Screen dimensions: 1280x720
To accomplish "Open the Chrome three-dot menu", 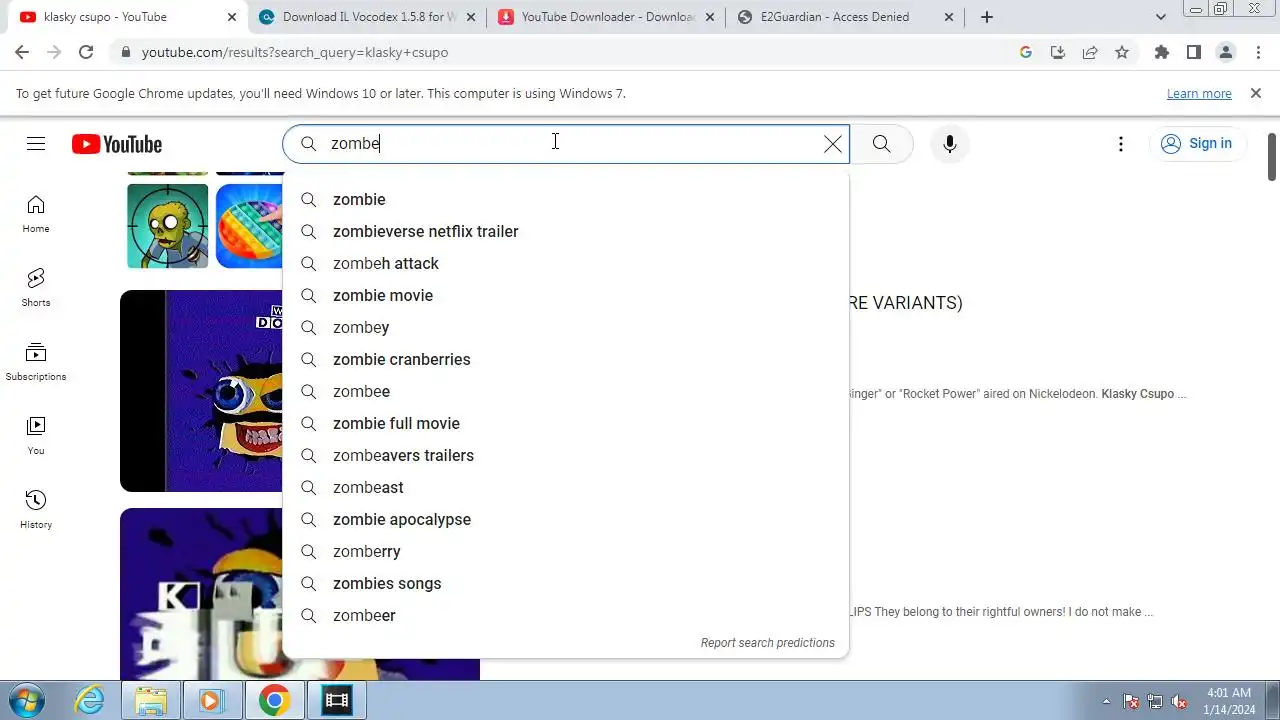I will (x=1258, y=52).
